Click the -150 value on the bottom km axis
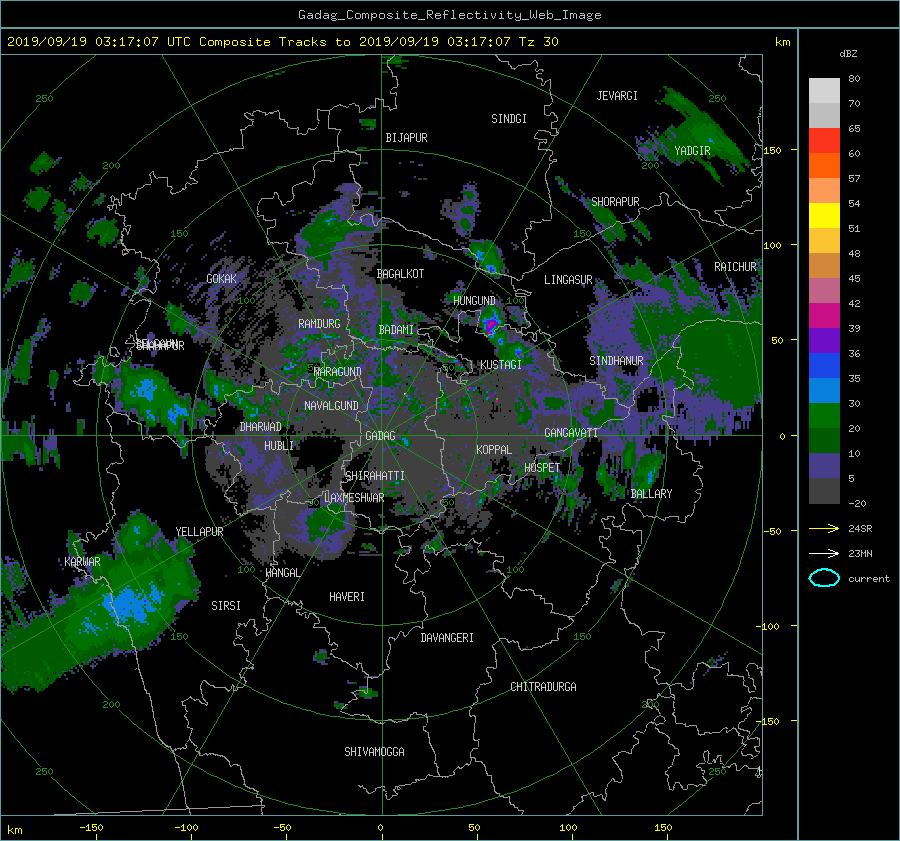The width and height of the screenshot is (900, 841). pyautogui.click(x=91, y=828)
